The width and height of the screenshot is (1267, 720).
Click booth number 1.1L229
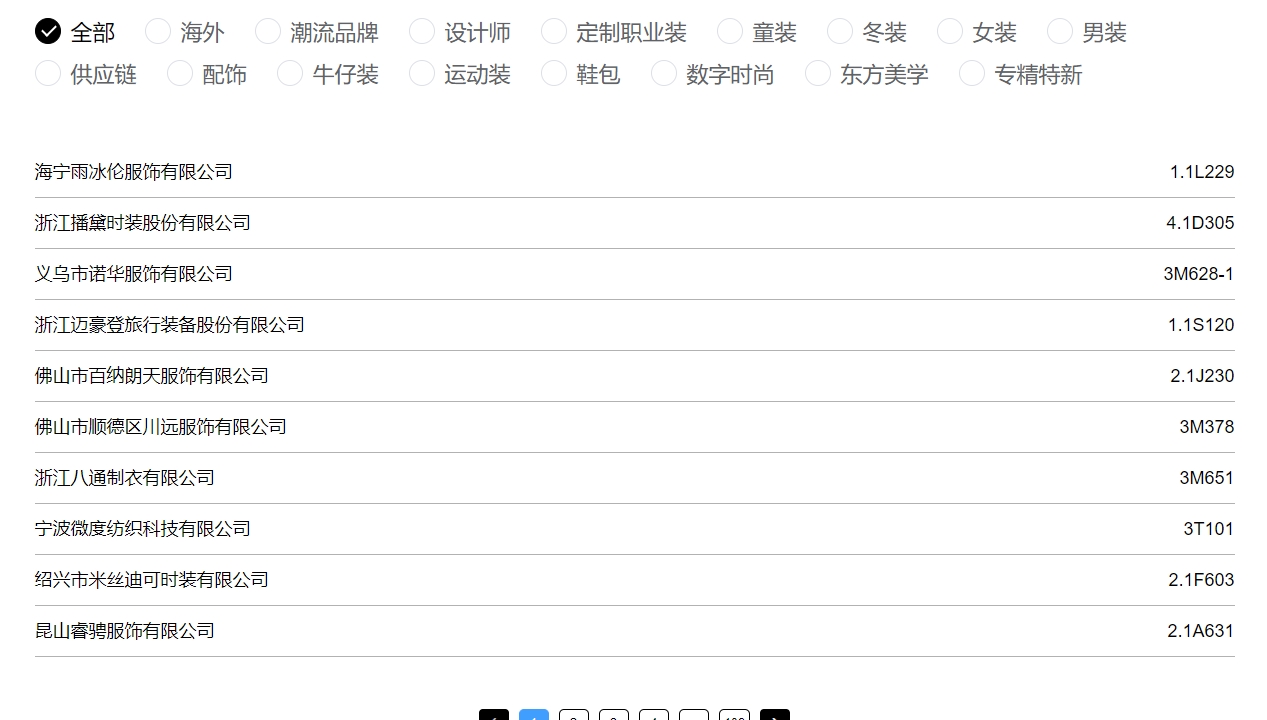(x=1202, y=172)
